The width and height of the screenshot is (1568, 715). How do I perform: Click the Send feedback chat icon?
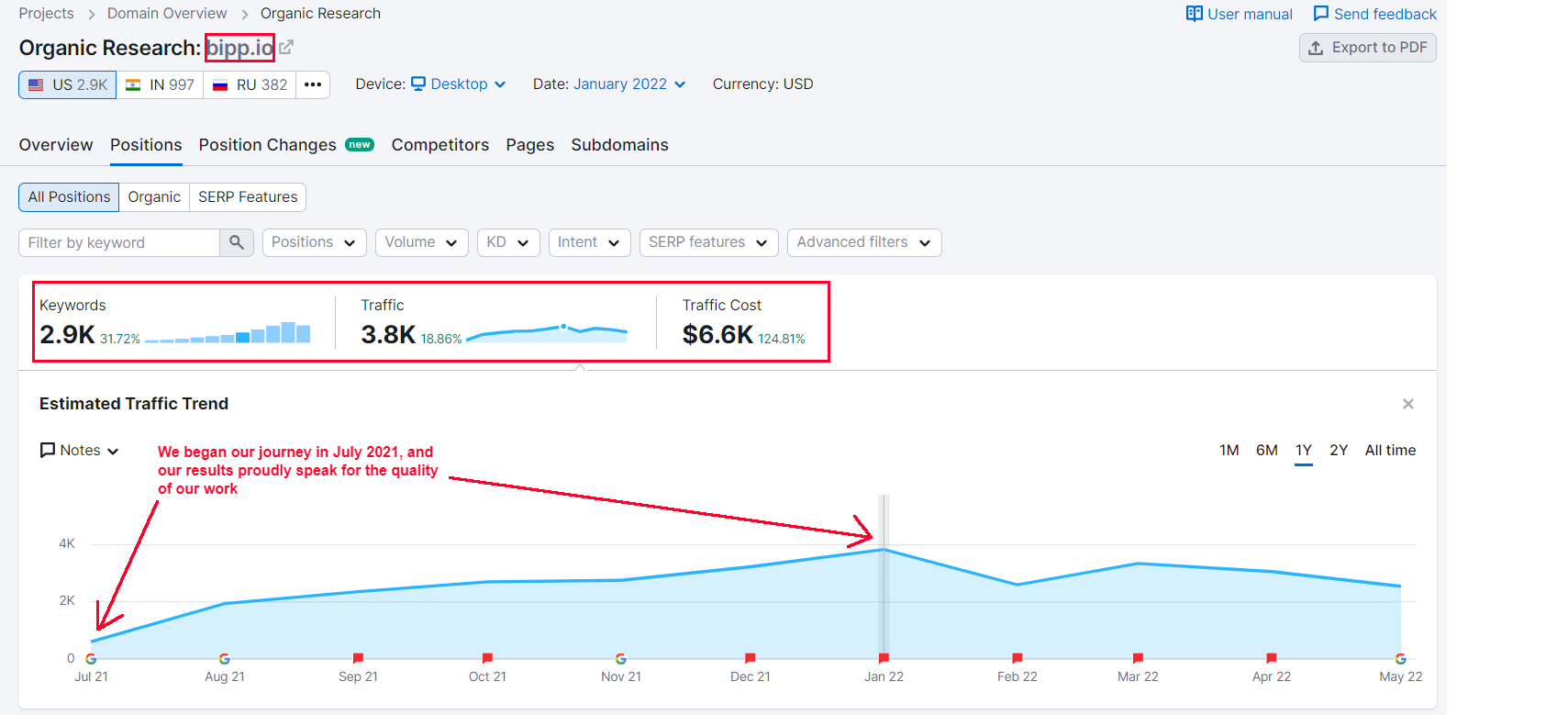pos(1320,14)
